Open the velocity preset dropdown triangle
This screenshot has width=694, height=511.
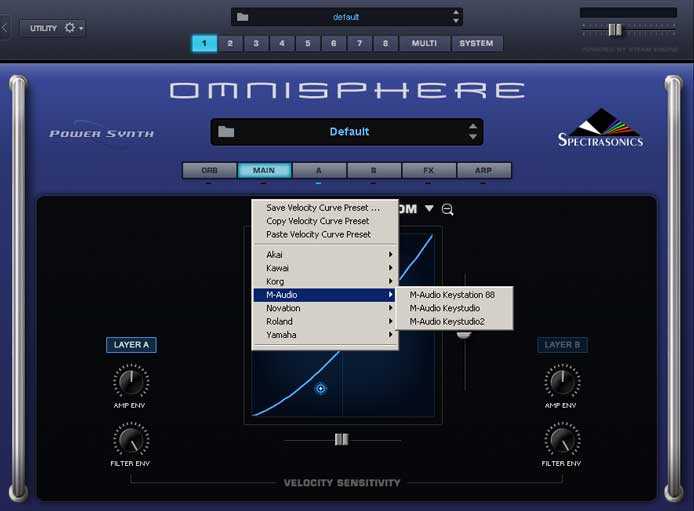pyautogui.click(x=429, y=208)
